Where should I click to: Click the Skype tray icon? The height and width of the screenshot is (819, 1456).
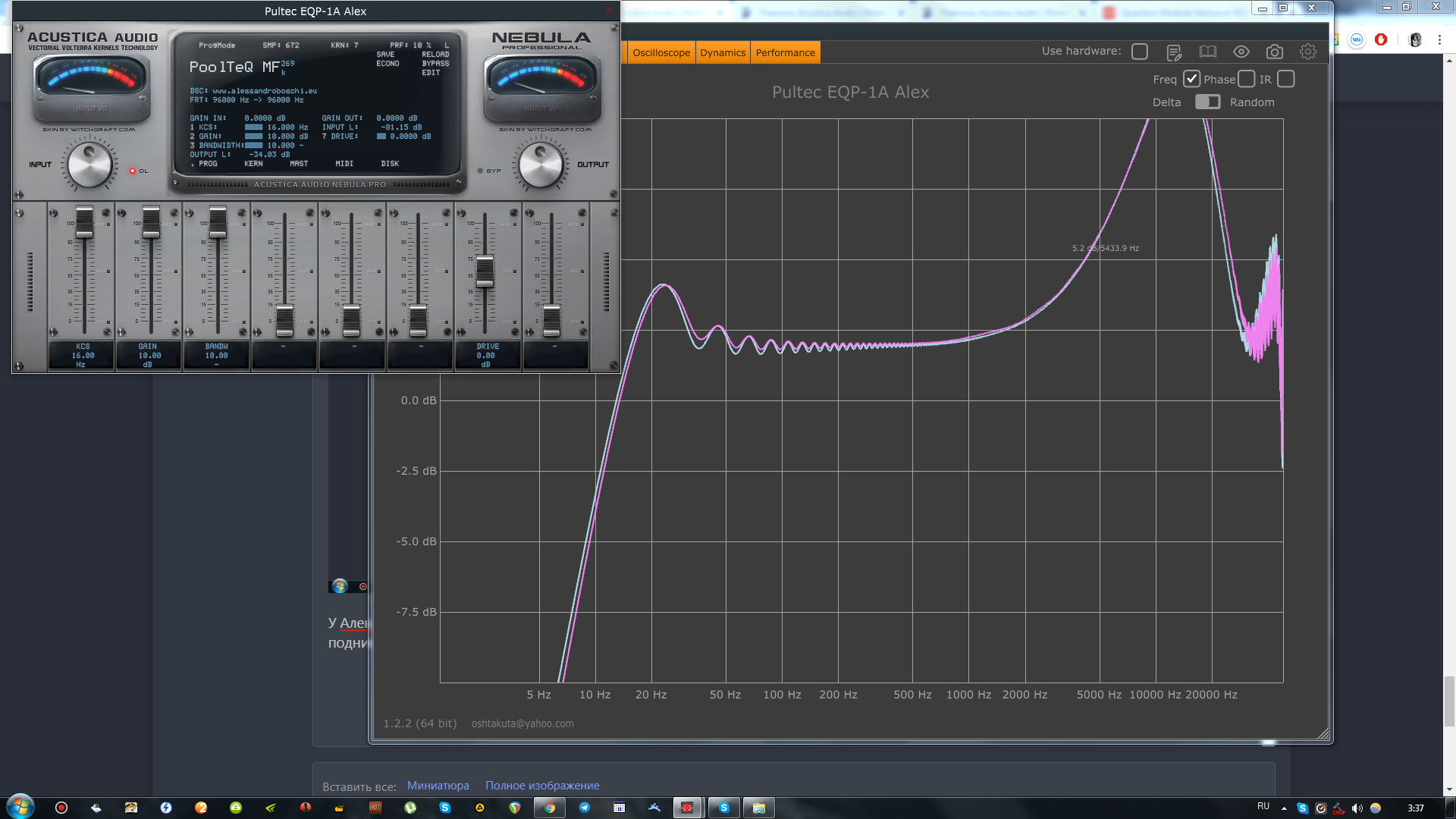pos(1302,808)
